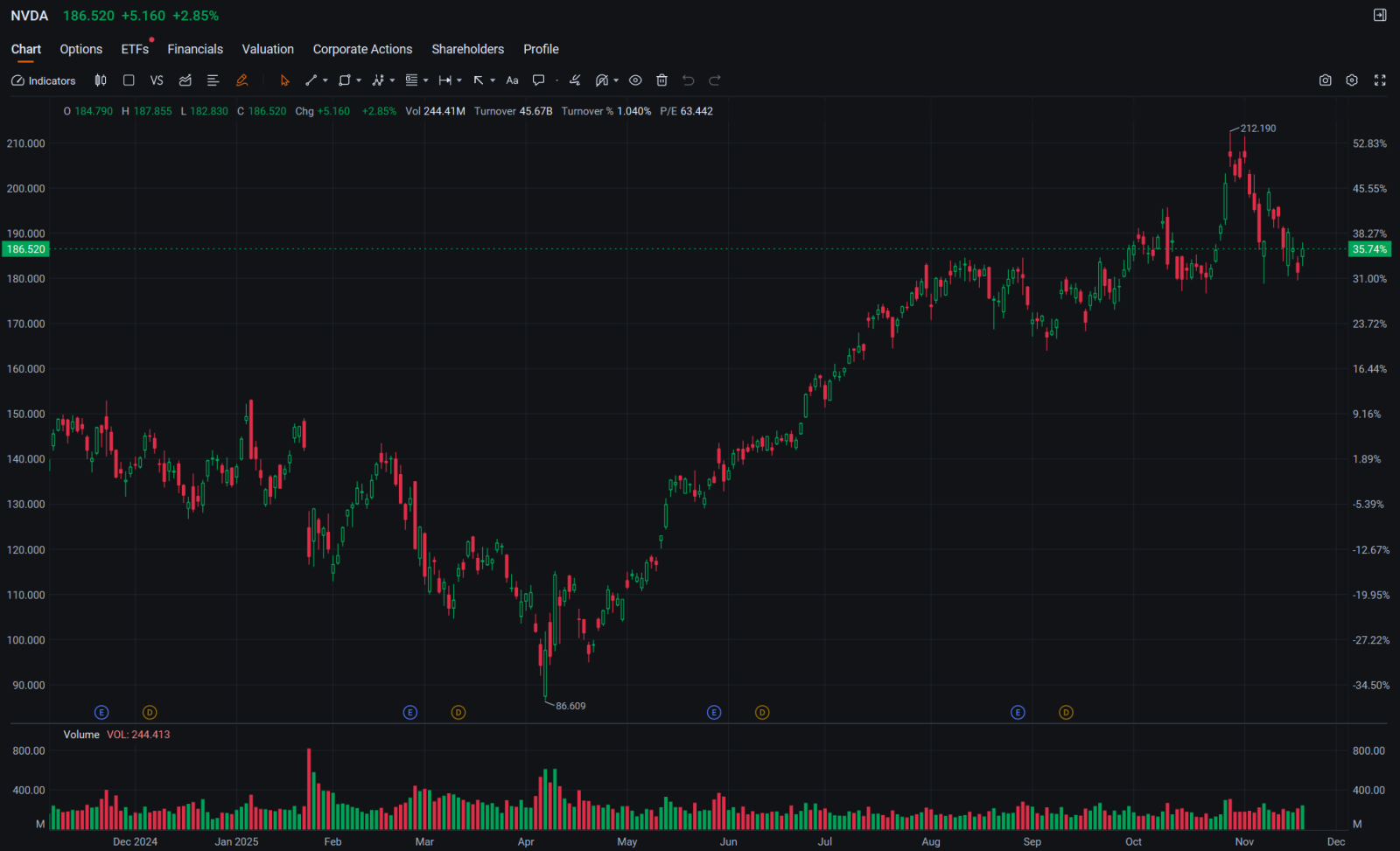1400x851 pixels.
Task: Select the trend line drawing tool
Action: click(311, 80)
